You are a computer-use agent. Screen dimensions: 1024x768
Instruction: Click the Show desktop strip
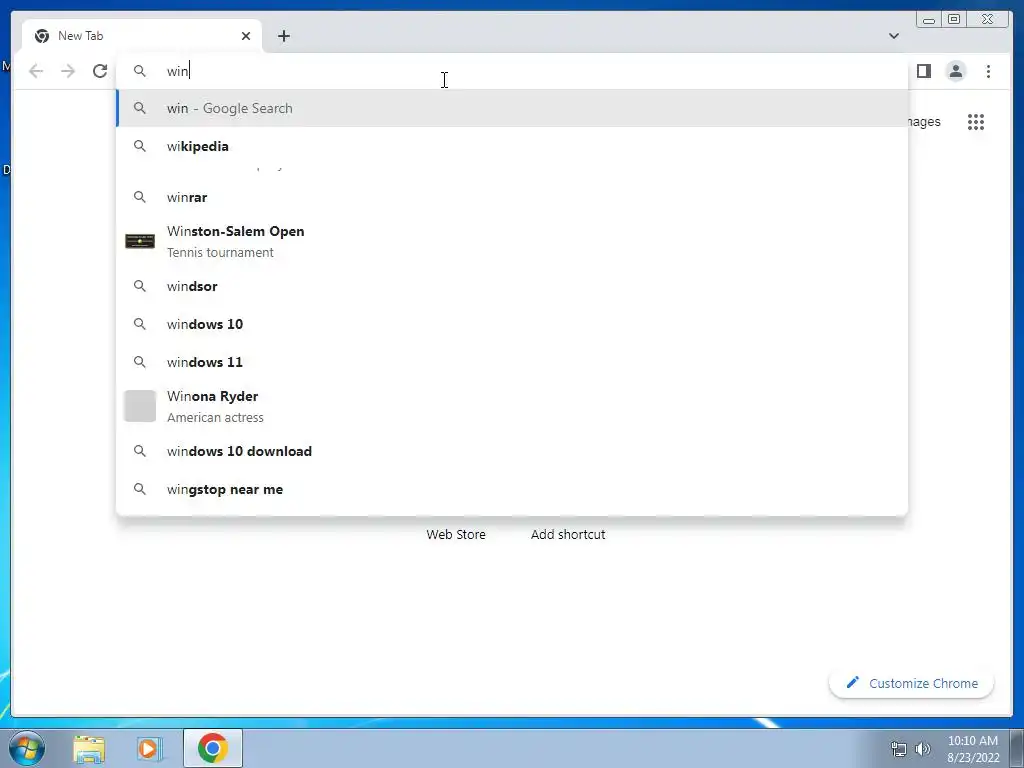(x=1017, y=748)
